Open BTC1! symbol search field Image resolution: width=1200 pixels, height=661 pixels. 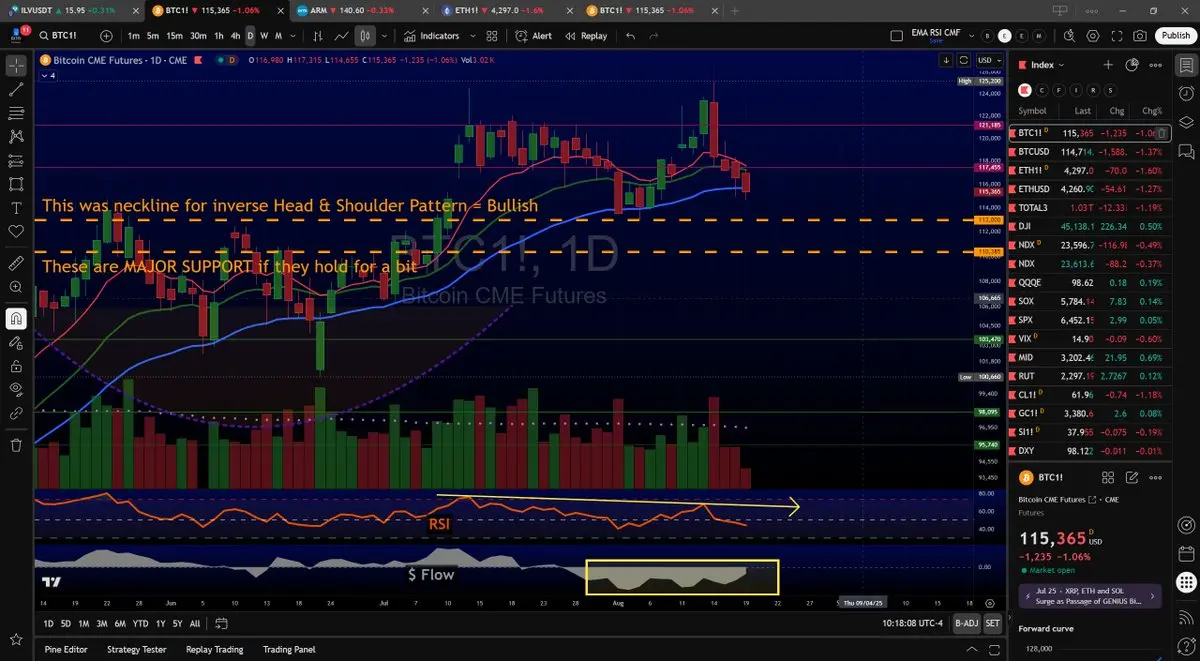pos(62,36)
